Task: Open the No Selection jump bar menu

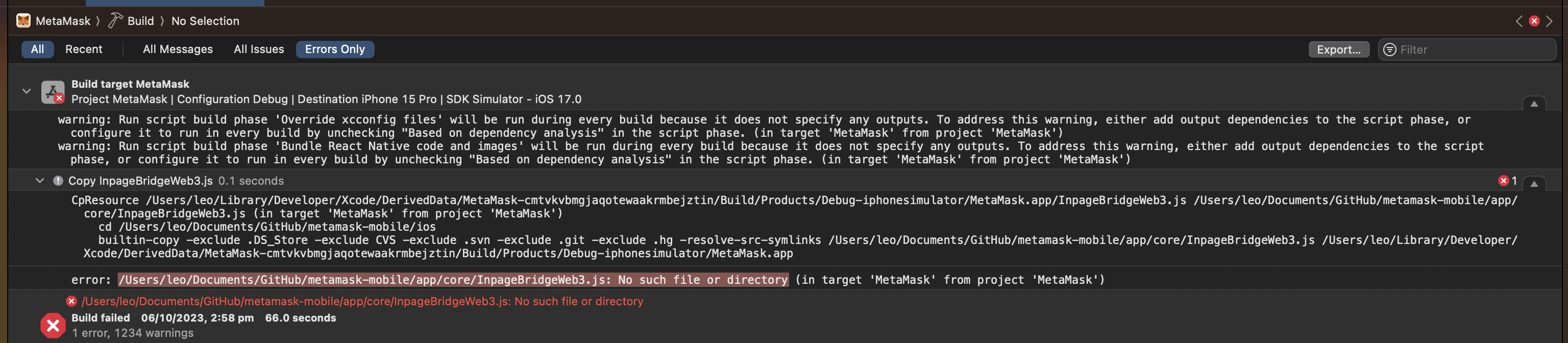Action: (x=205, y=20)
